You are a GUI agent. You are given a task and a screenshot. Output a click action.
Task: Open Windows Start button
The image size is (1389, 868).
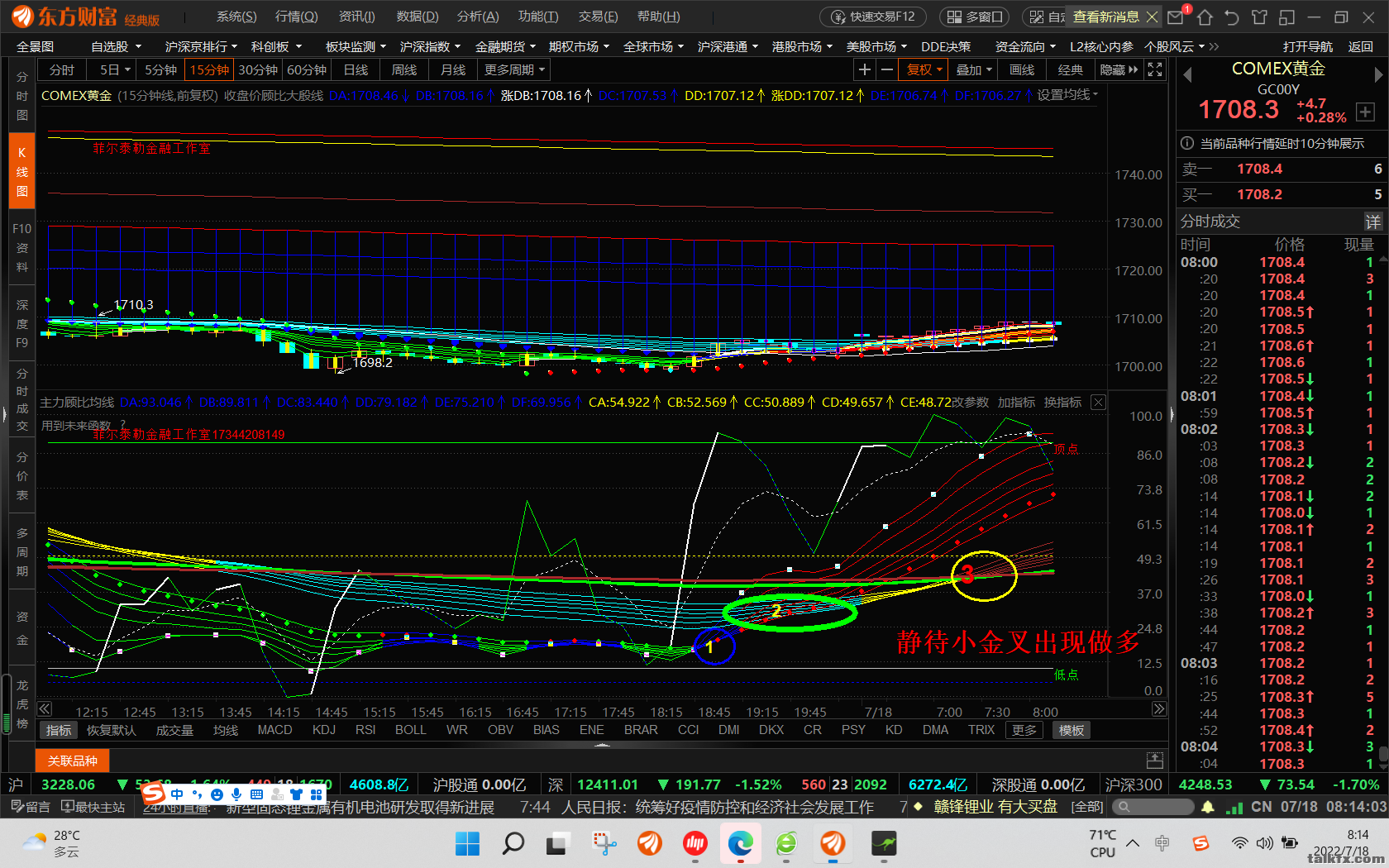point(467,844)
